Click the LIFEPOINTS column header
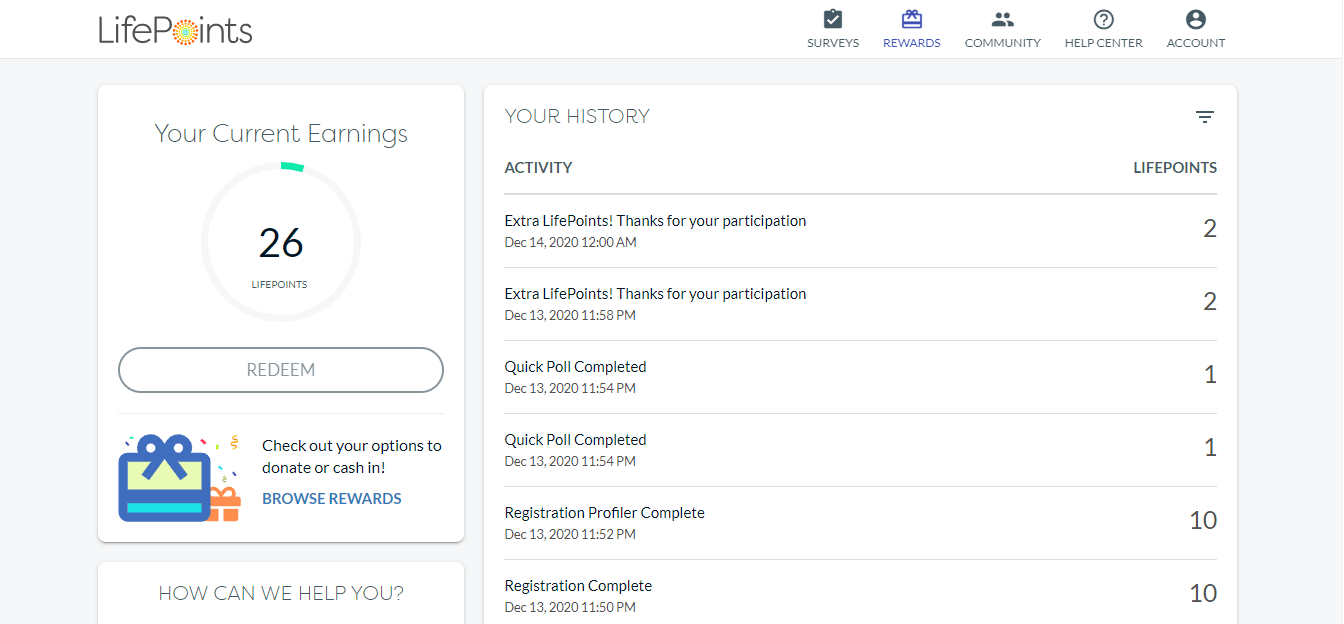 coord(1175,168)
